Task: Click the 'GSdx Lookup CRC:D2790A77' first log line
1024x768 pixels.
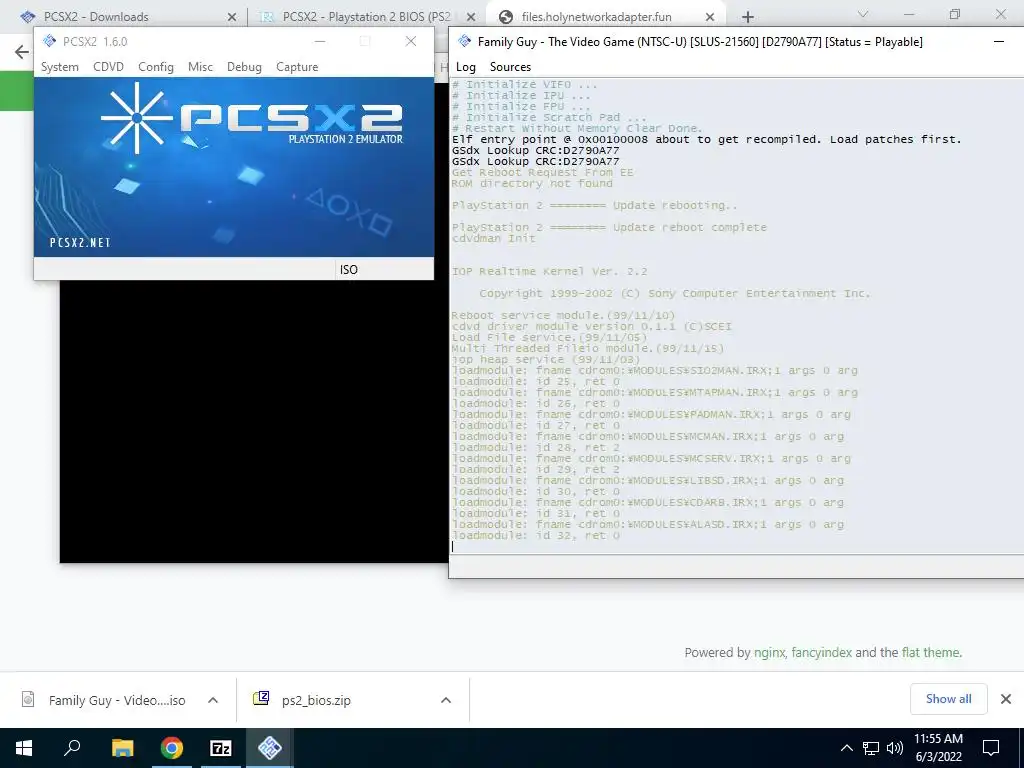Action: (x=536, y=150)
